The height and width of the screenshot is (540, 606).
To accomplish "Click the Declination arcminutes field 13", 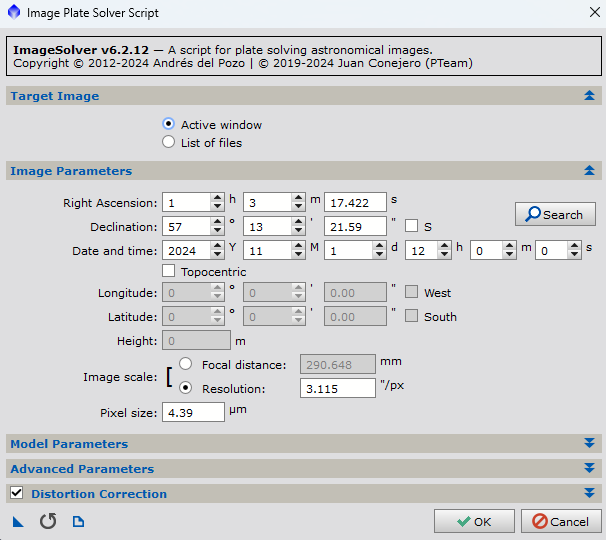I will point(268,226).
